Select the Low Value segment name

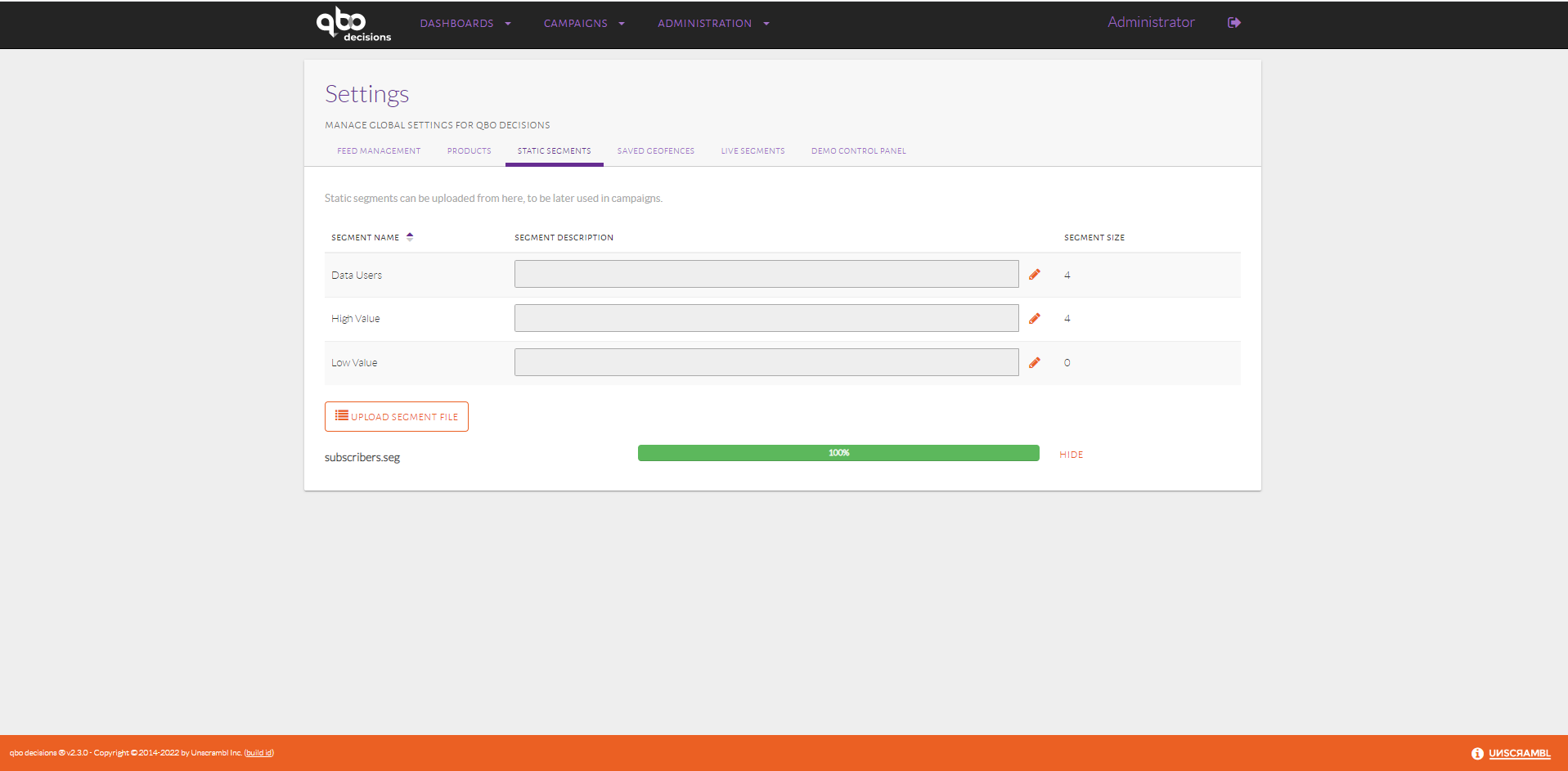pos(354,363)
